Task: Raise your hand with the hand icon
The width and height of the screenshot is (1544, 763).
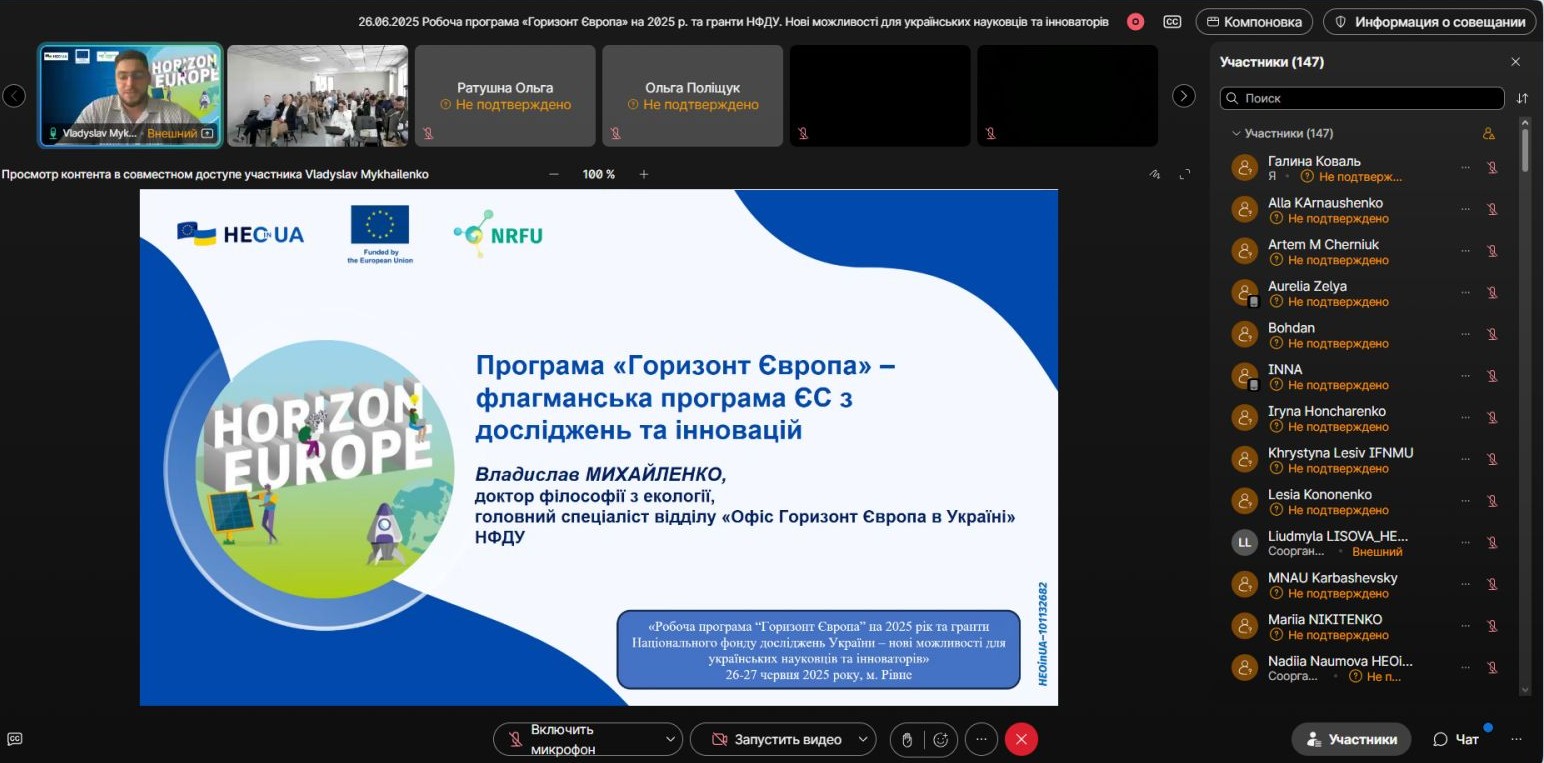Action: click(907, 740)
